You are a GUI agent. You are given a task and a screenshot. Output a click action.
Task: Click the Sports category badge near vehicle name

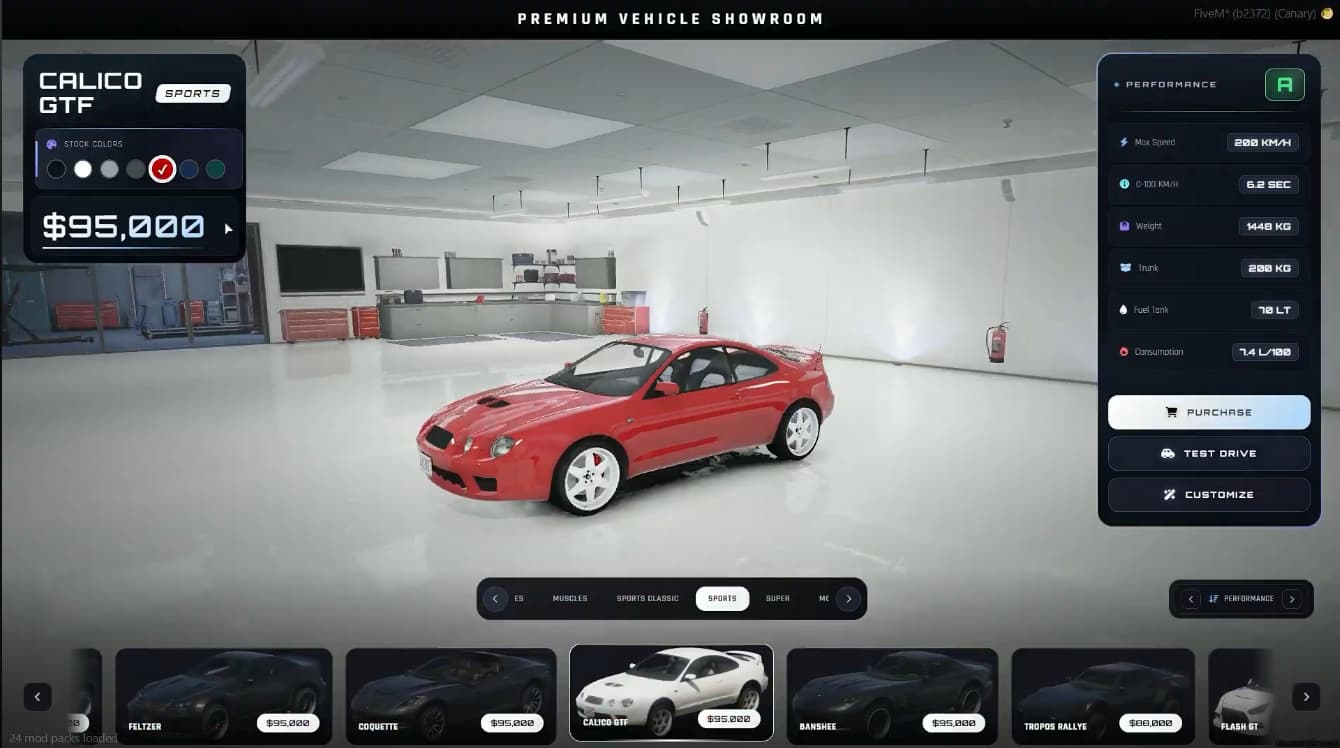pyautogui.click(x=193, y=93)
